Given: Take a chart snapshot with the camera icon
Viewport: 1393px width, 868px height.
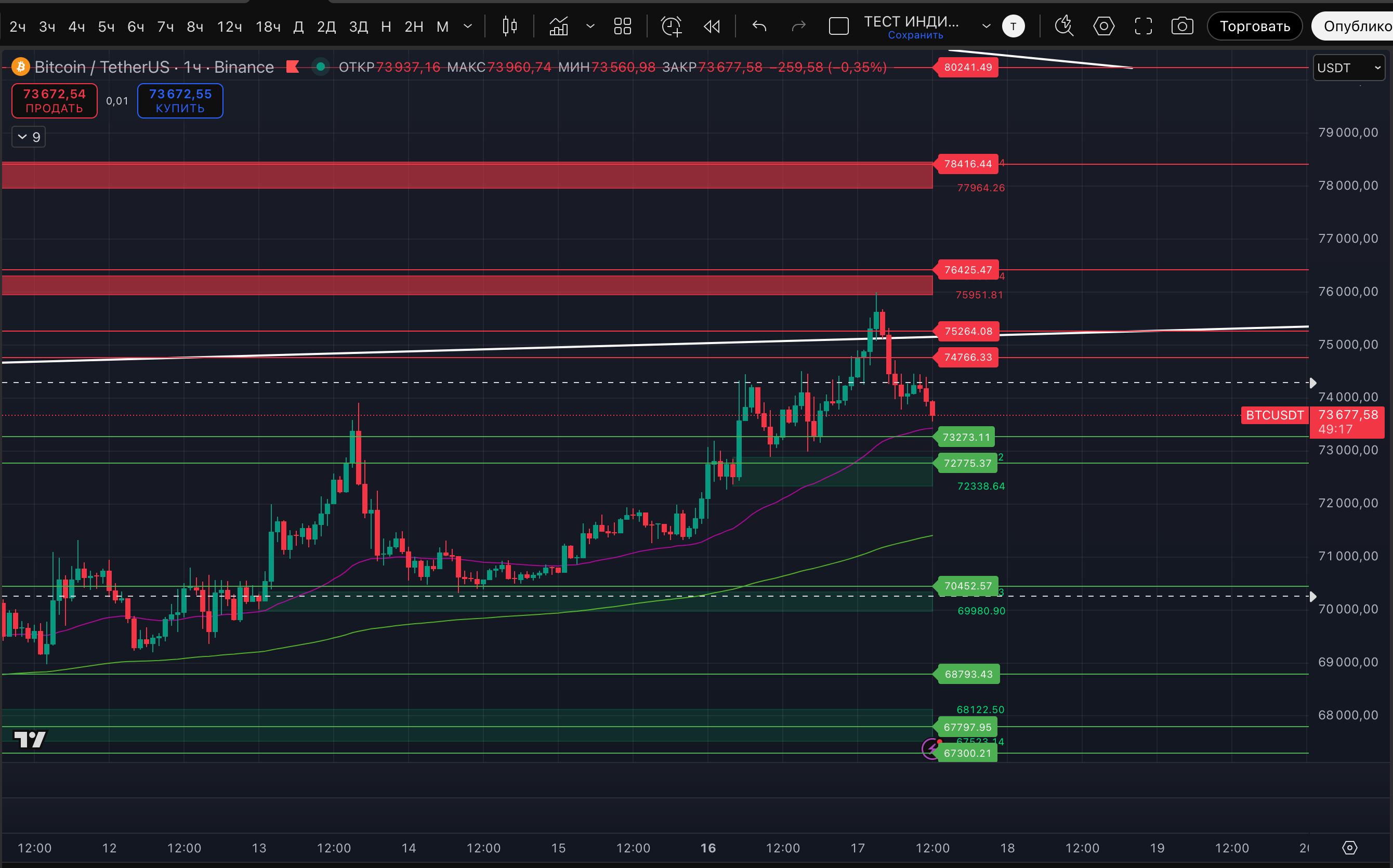Looking at the screenshot, I should pos(1182,27).
